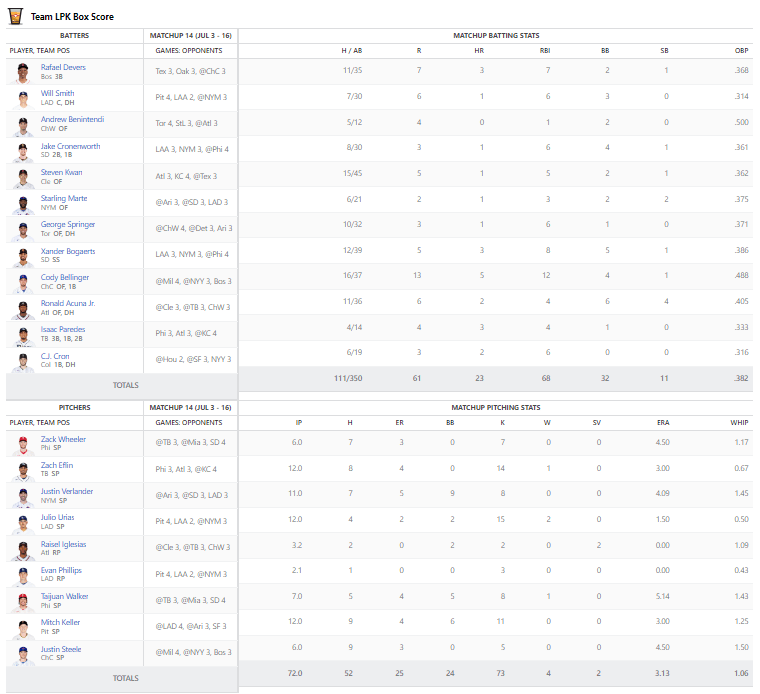Open the Xander Bogaerts player link

pos(68,251)
